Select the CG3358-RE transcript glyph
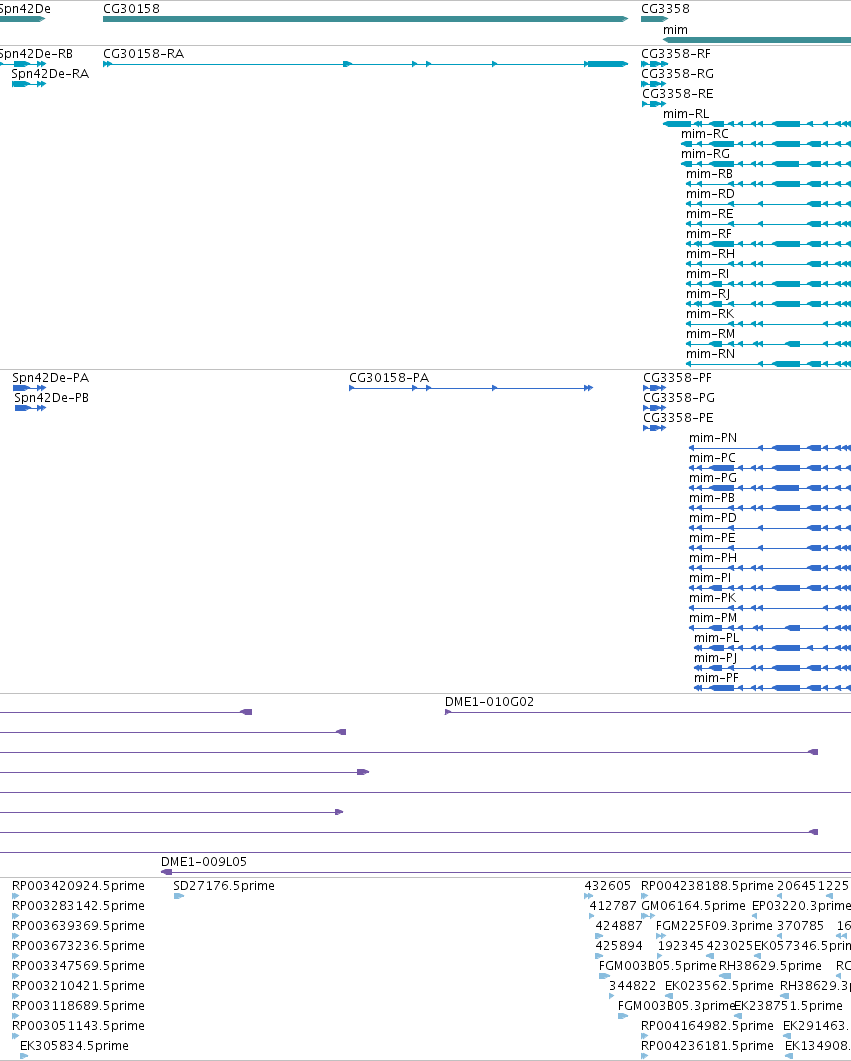This screenshot has height=1061, width=851. (653, 104)
